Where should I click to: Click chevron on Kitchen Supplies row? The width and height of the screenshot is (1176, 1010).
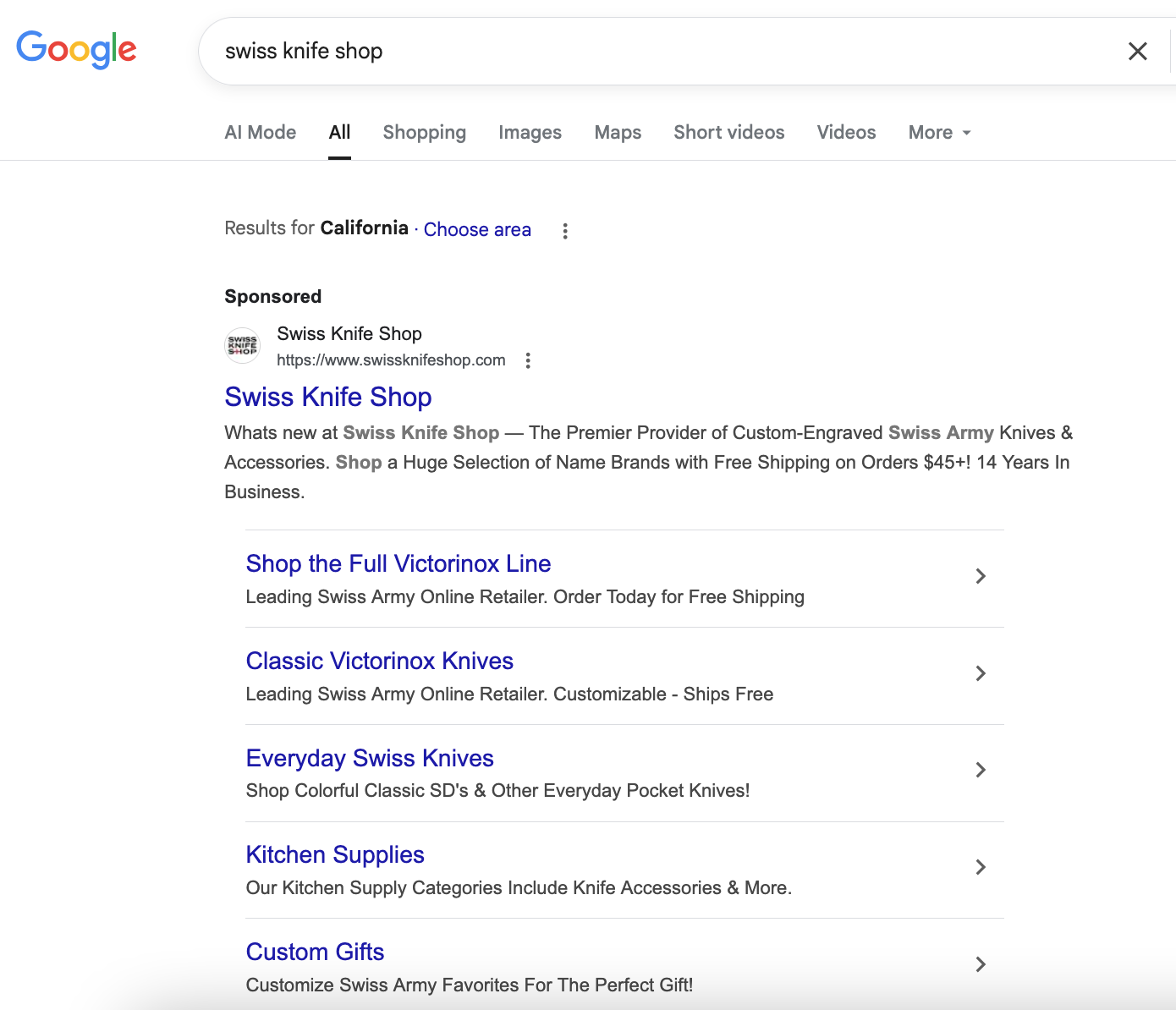[981, 867]
